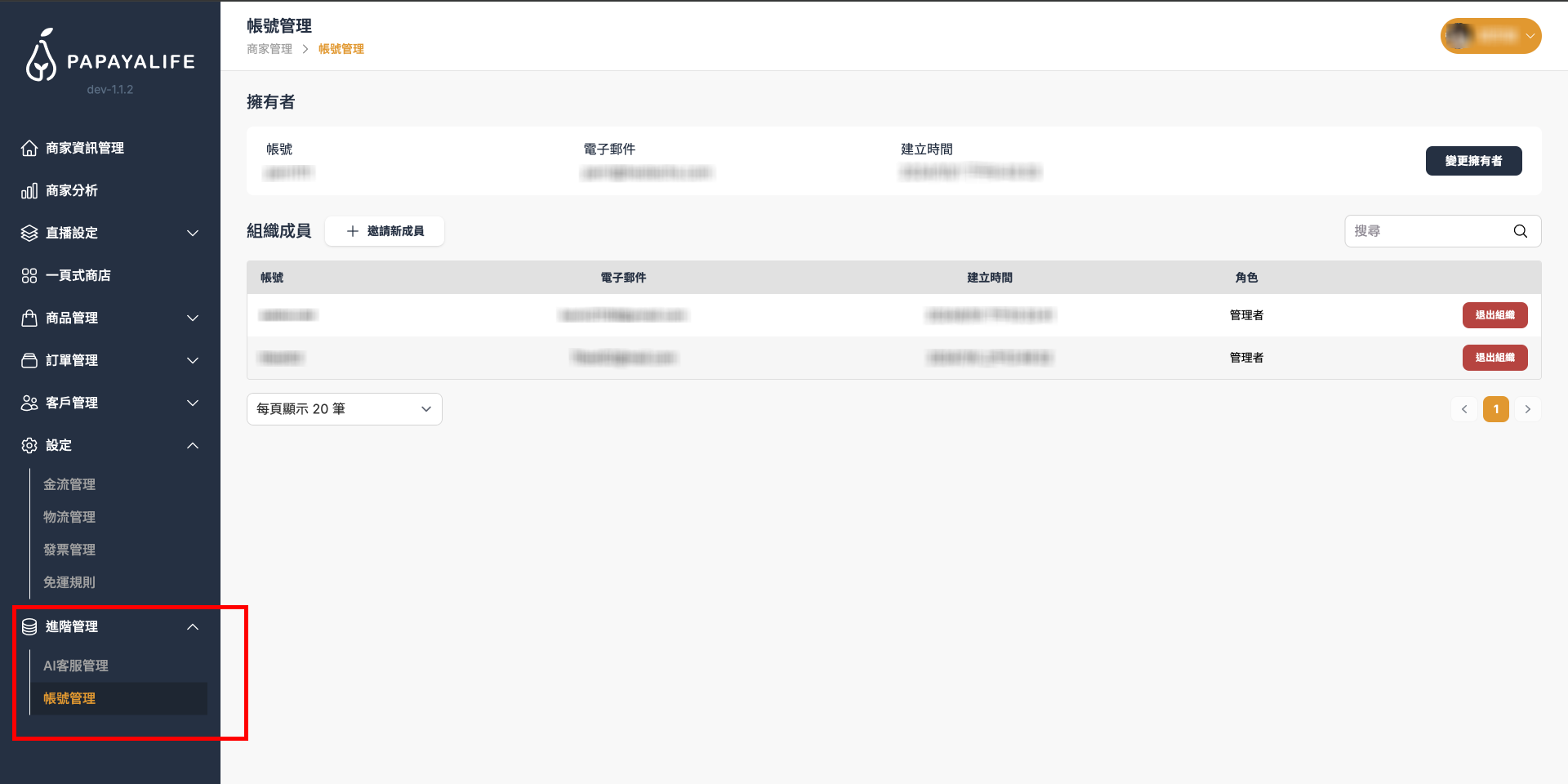Open AI客服管理 in sidebar
The width and height of the screenshot is (1568, 784).
point(76,666)
